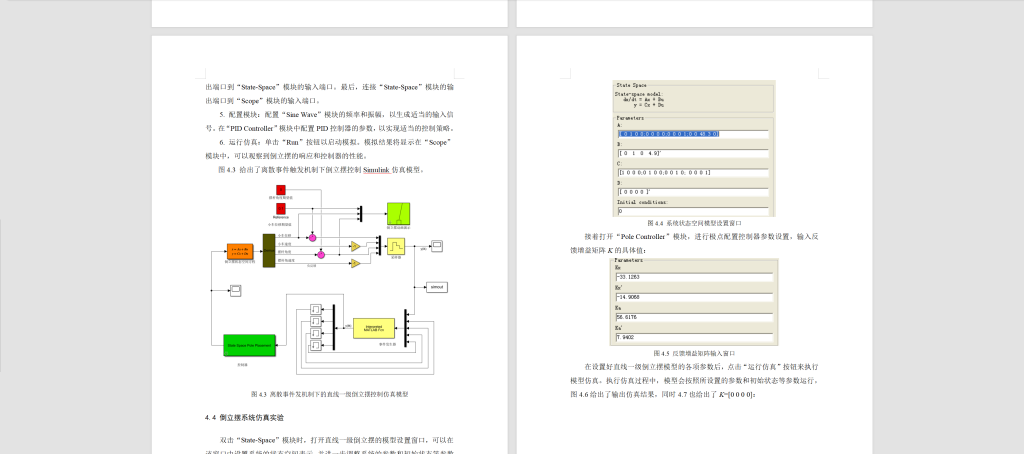Click the text K=[0 0 0 0] on the right page

735,395
